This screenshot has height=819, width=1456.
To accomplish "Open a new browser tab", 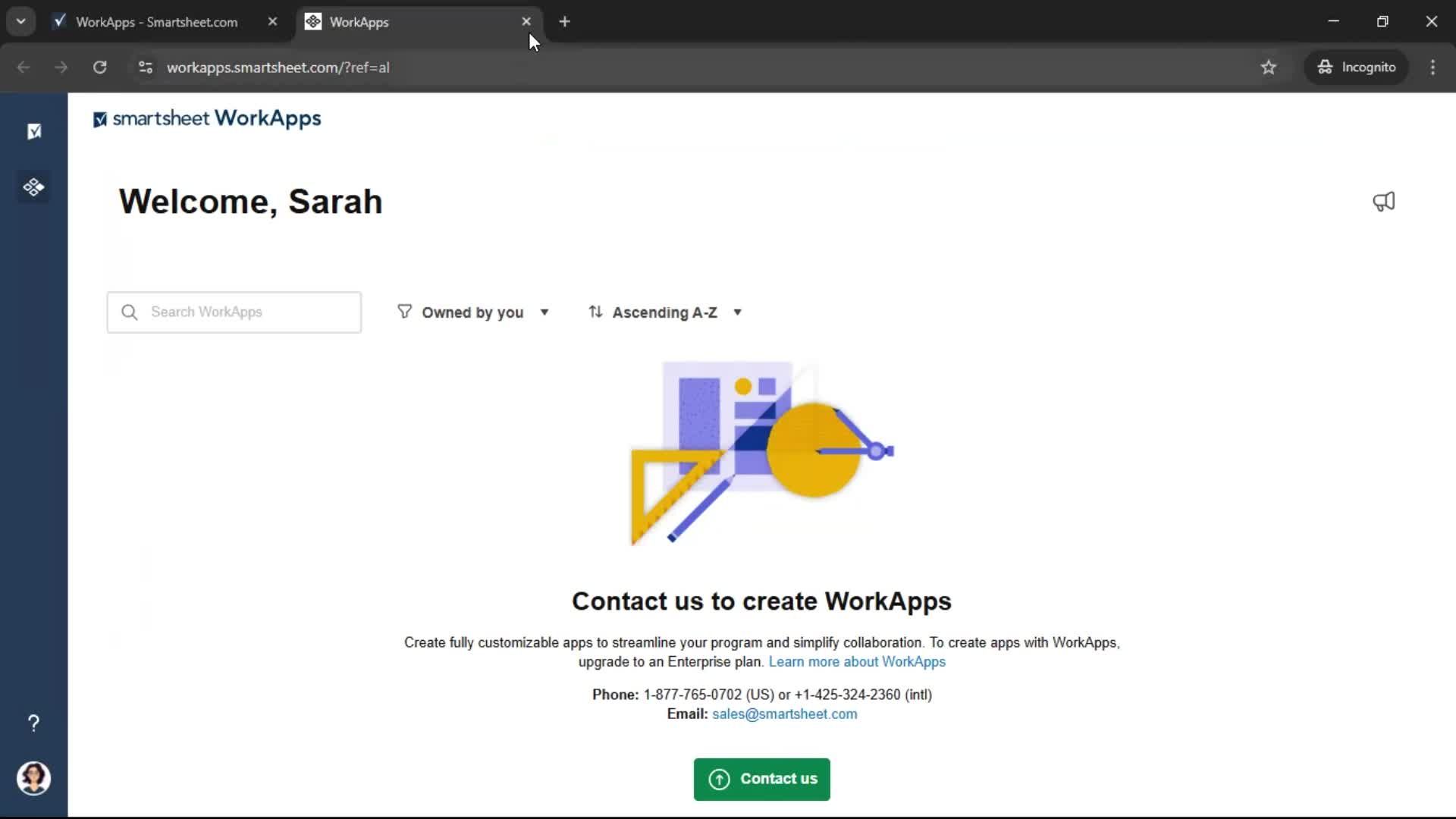I will (x=564, y=22).
